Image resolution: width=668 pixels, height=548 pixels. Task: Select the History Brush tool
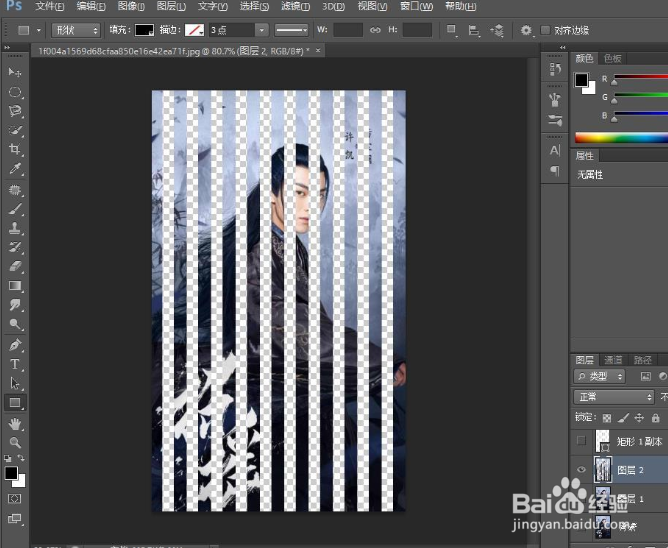[14, 247]
